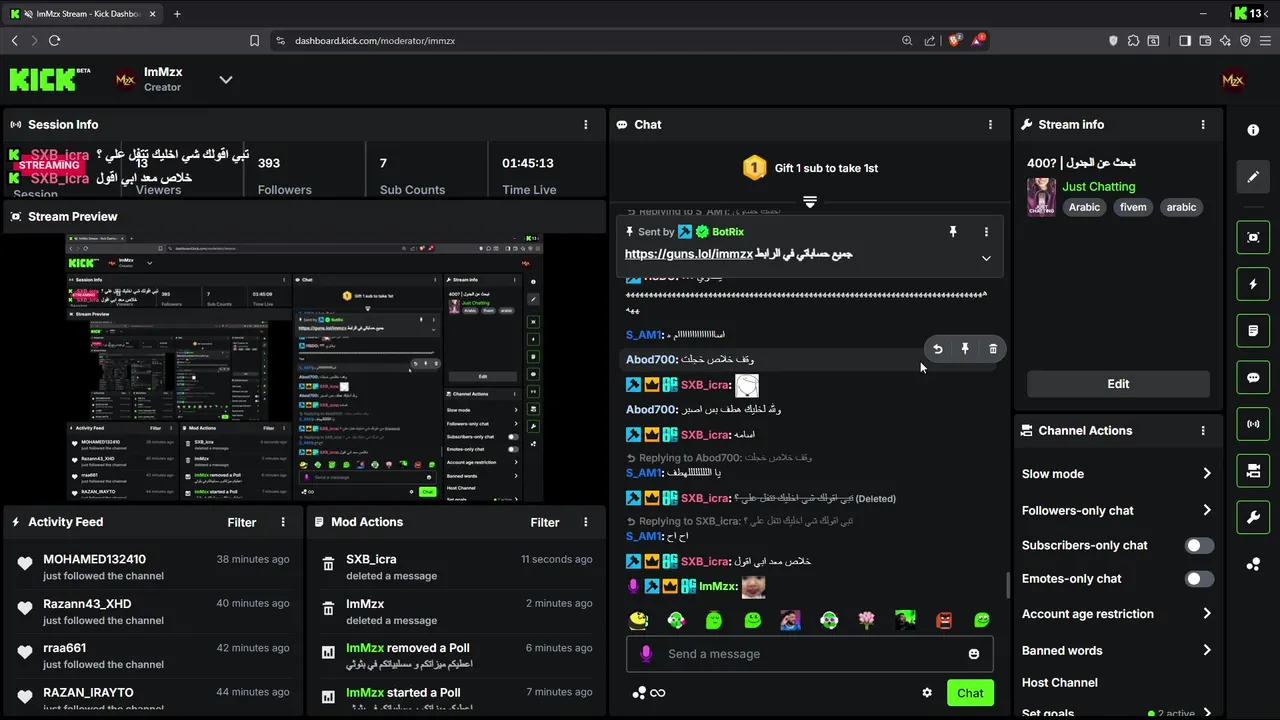Viewport: 1280px width, 720px height.
Task: Click the Edit stream info button
Action: point(1118,384)
